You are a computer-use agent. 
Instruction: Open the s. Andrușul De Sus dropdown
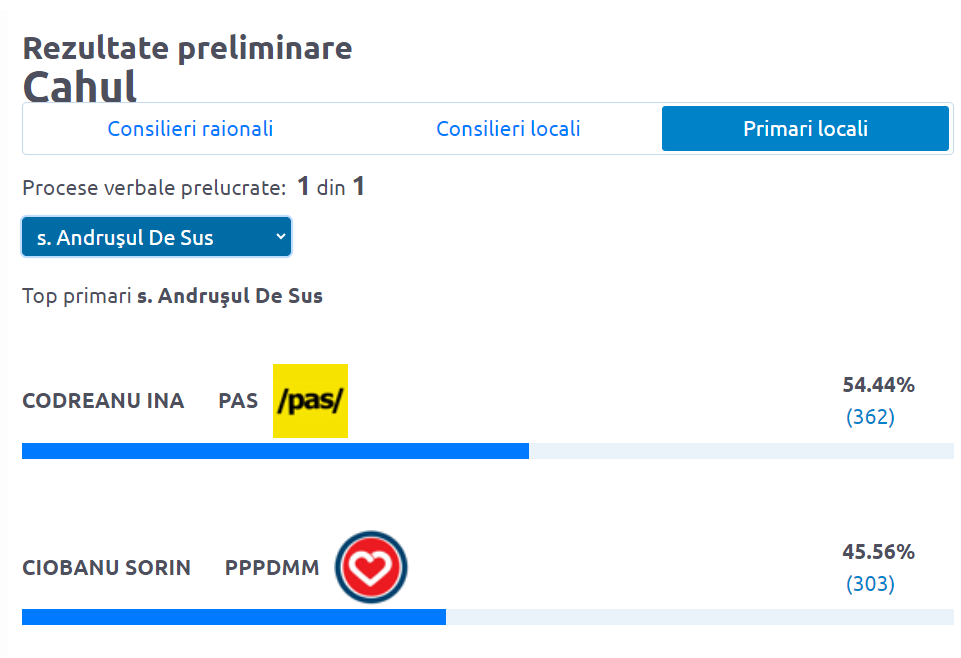click(x=157, y=237)
